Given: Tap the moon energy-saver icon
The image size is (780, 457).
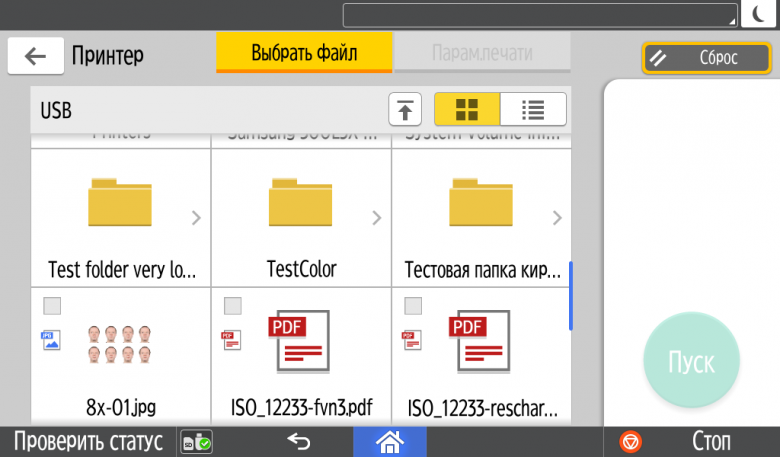Looking at the screenshot, I should point(758,13).
